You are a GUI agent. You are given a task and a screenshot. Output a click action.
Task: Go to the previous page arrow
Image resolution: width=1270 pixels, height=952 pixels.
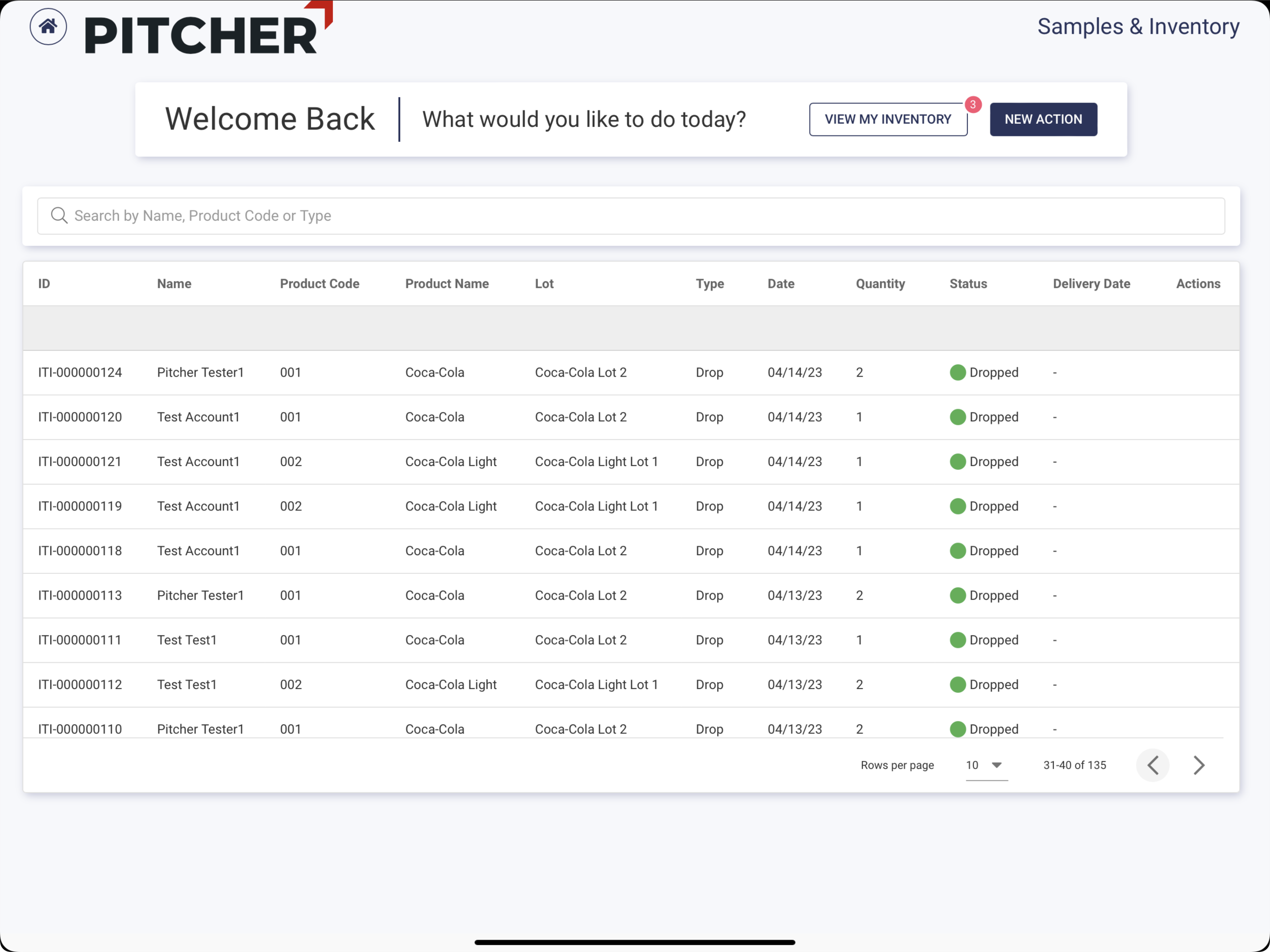1152,765
